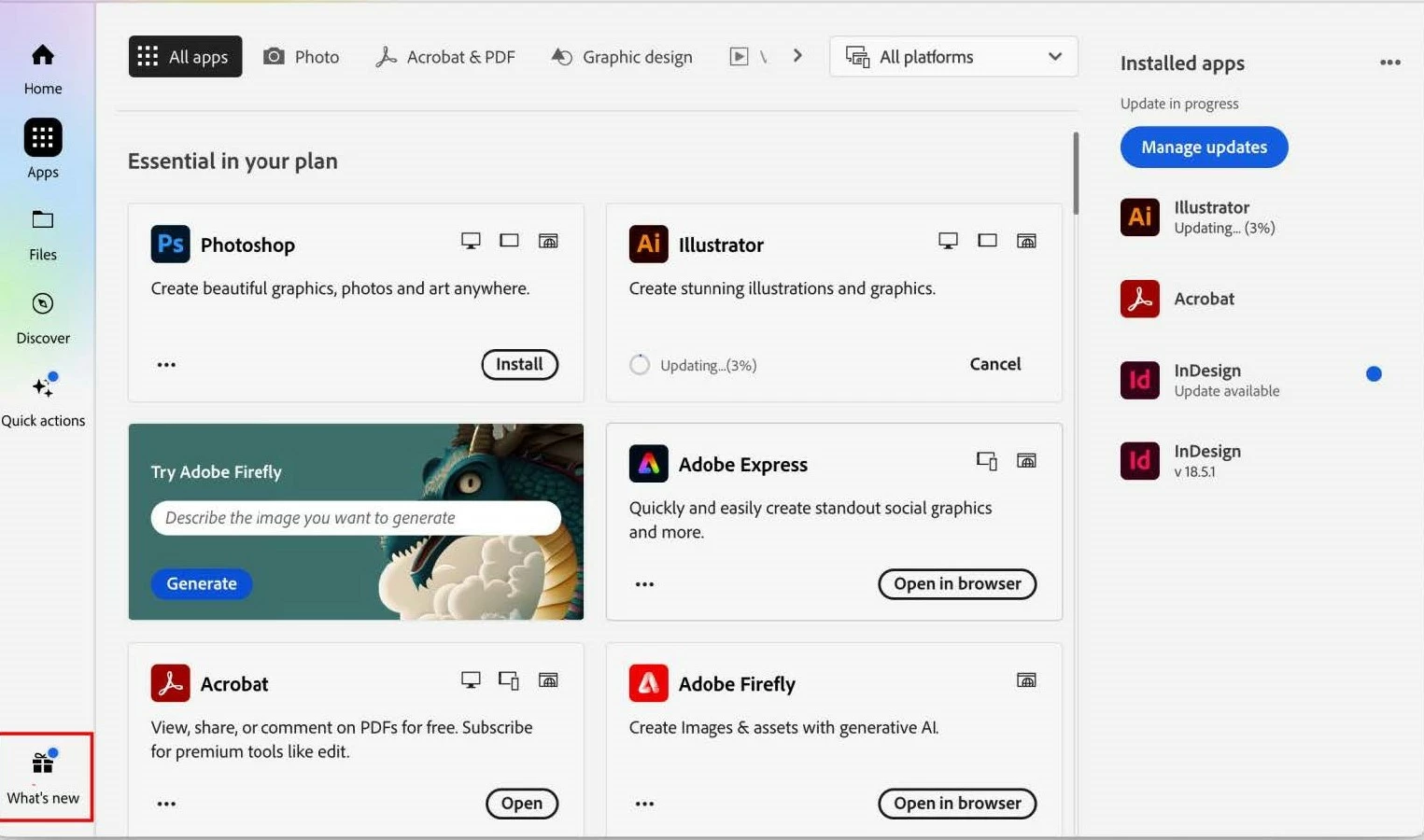Show more category tabs with right chevron
The height and width of the screenshot is (840, 1424).
click(797, 56)
